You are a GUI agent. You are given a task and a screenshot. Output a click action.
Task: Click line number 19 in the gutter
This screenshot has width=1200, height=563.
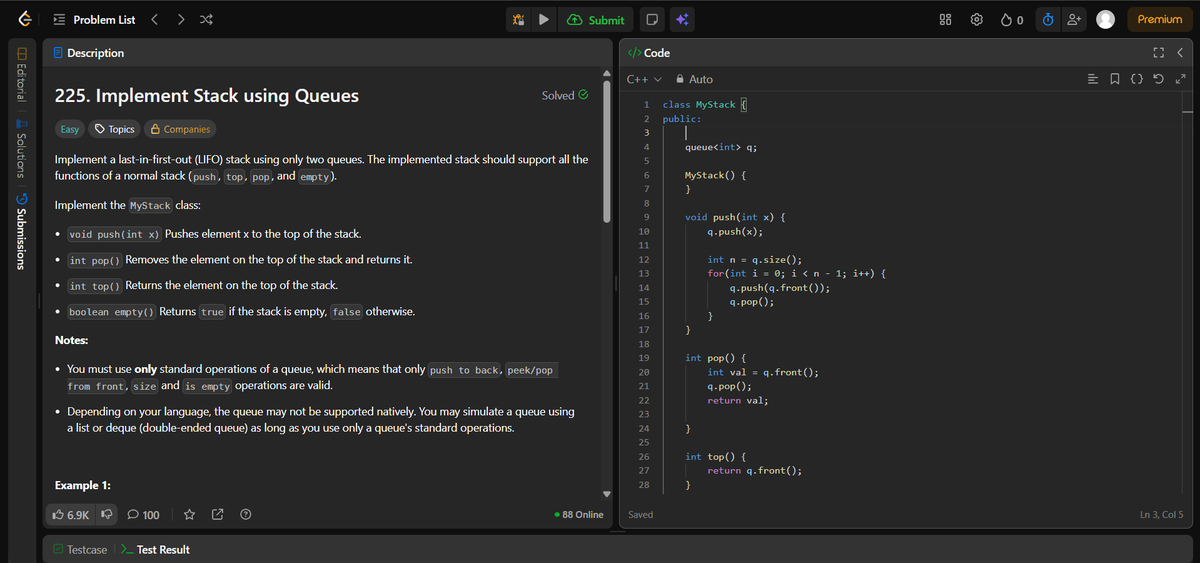(644, 357)
